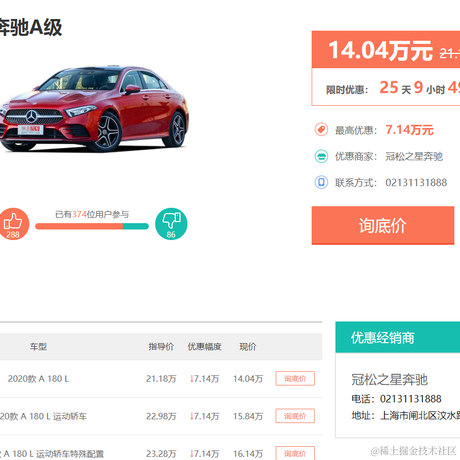Click the dealer address line 上海市闸北区
Image resolution: width=460 pixels, height=460 pixels.
406,415
